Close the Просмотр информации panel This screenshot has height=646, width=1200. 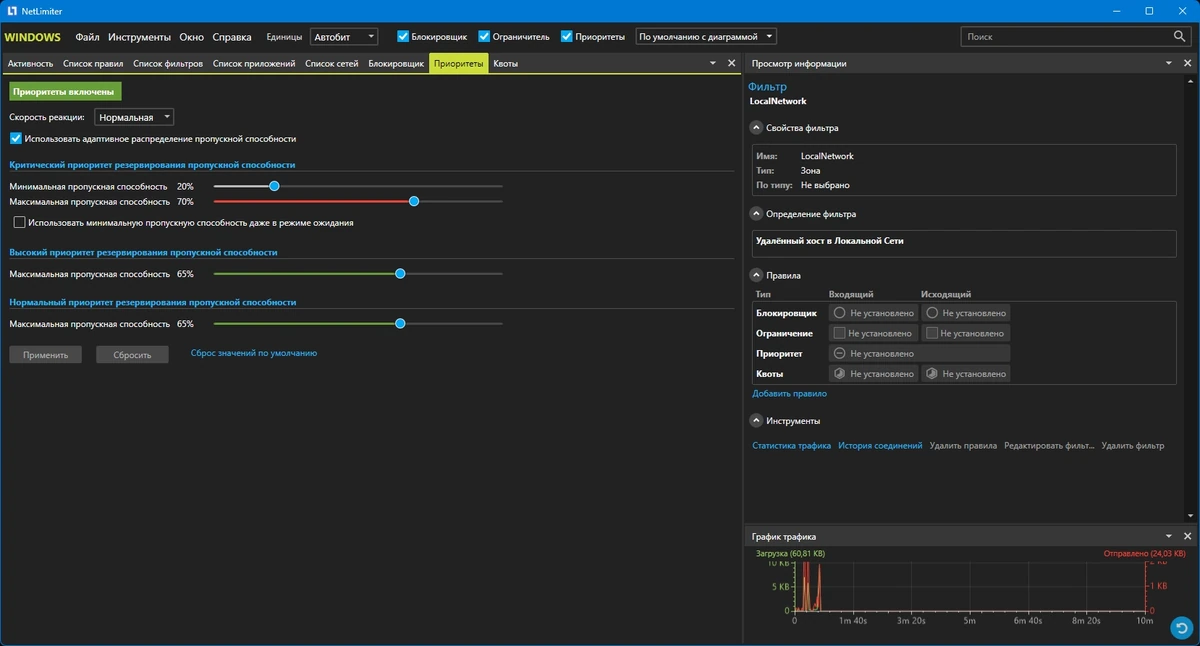tap(1188, 63)
